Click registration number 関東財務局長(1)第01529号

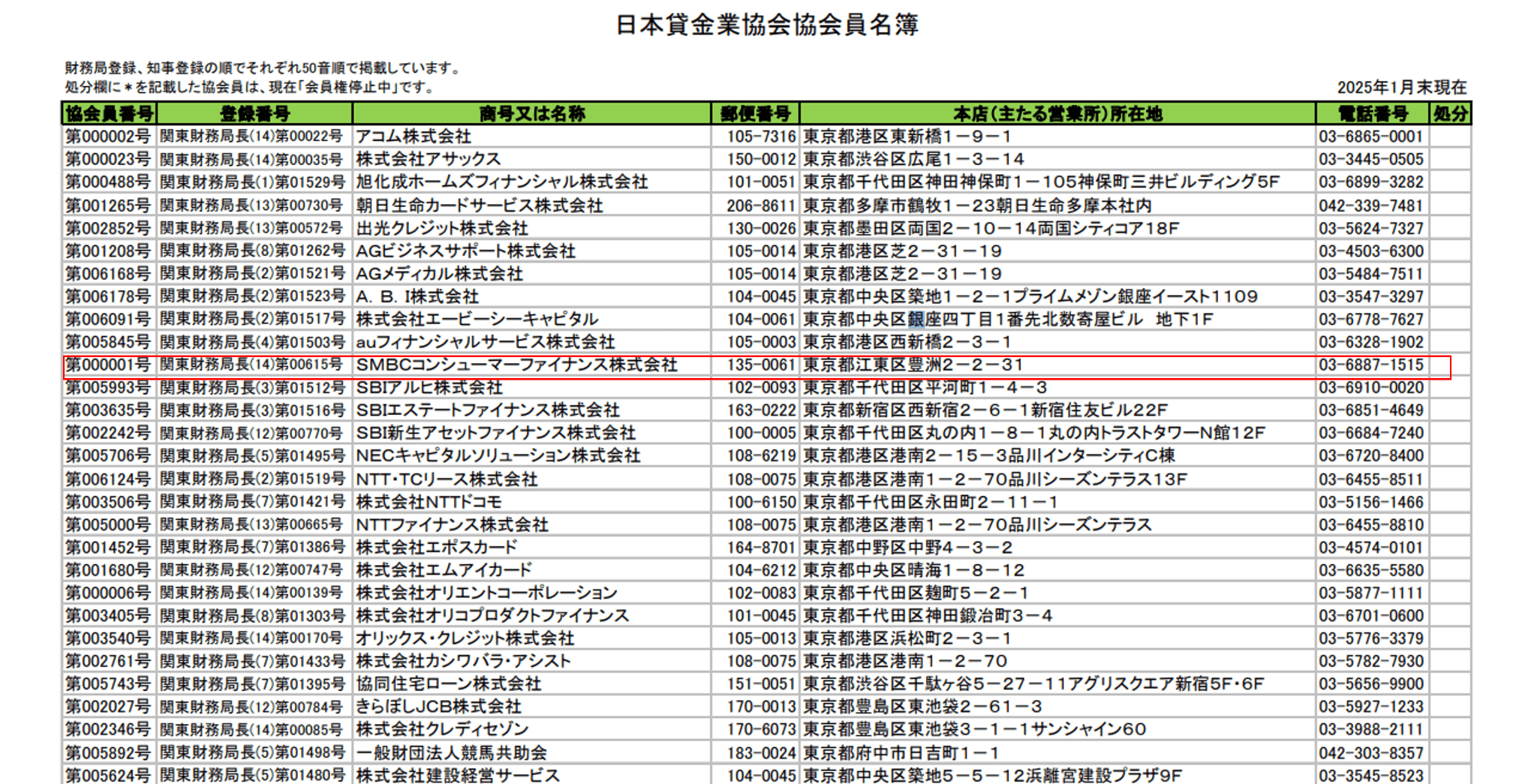pos(252,182)
